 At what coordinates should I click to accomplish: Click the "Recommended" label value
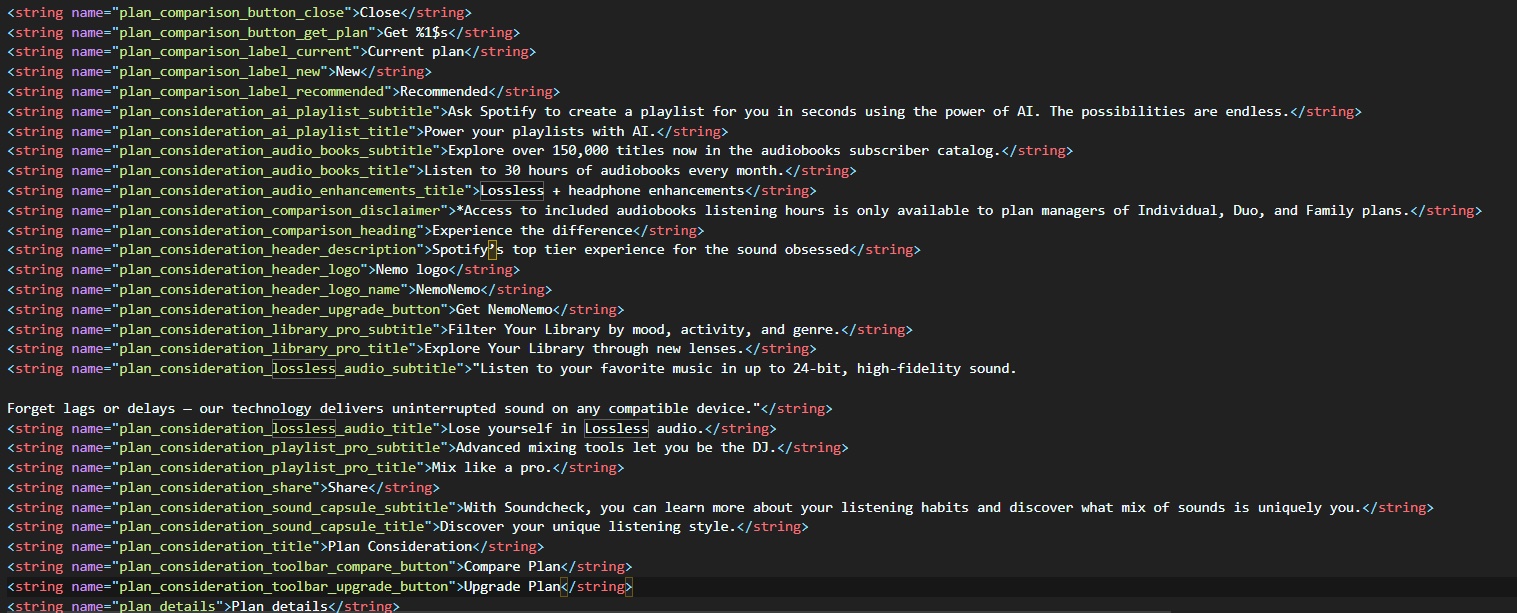[444, 92]
